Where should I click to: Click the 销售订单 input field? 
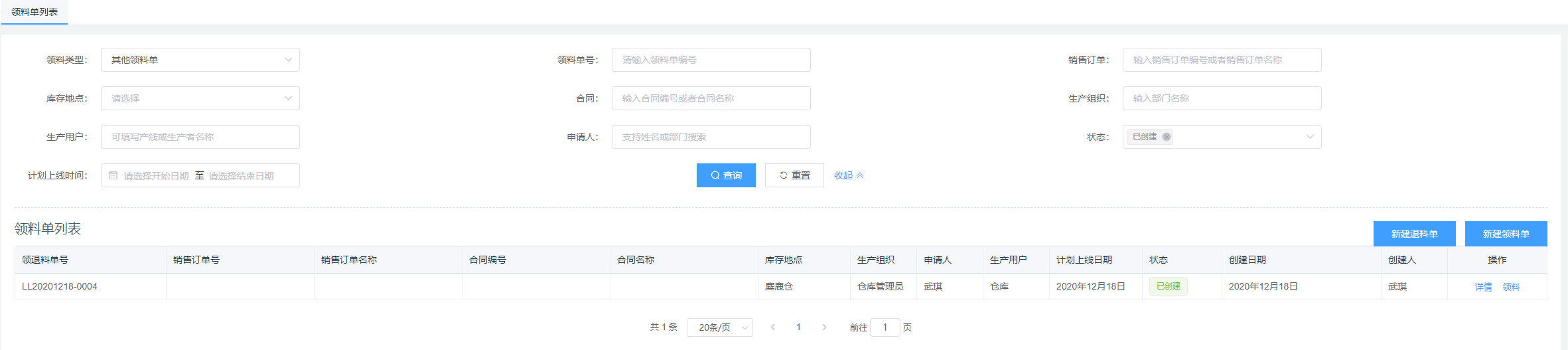coord(1222,60)
